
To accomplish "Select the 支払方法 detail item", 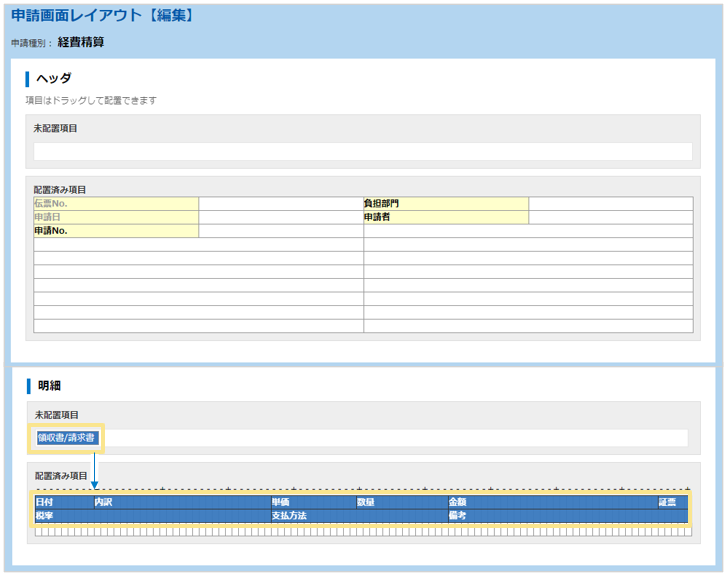I will click(x=357, y=516).
